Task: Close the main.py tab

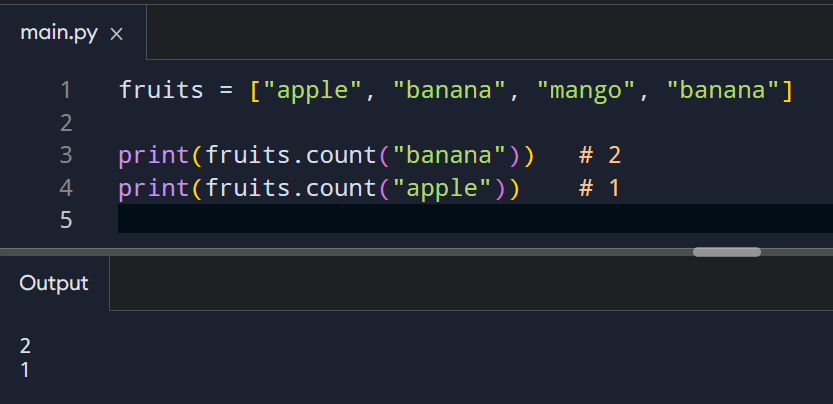Action: coord(116,34)
